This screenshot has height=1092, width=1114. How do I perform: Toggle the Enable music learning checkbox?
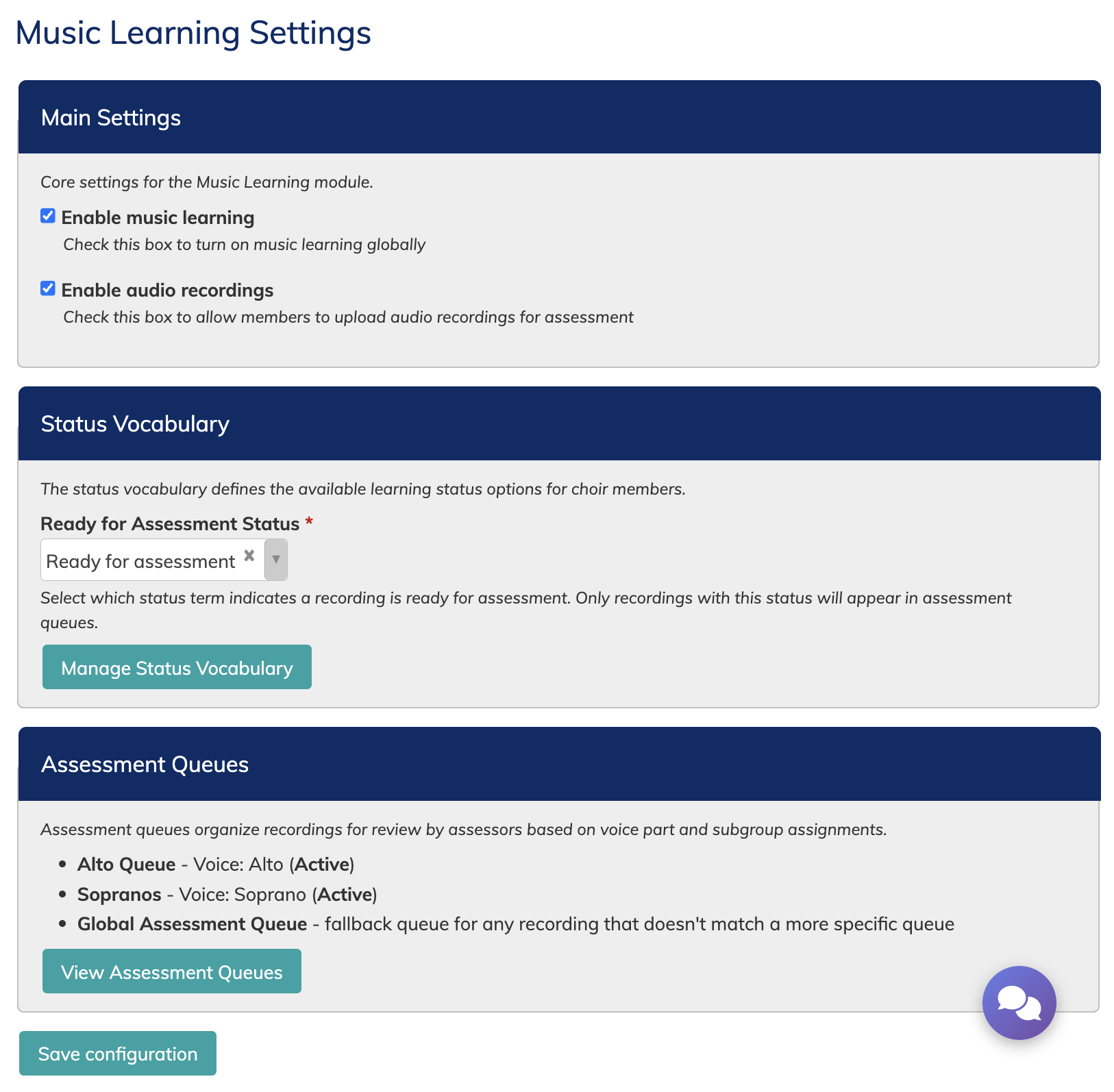(48, 216)
